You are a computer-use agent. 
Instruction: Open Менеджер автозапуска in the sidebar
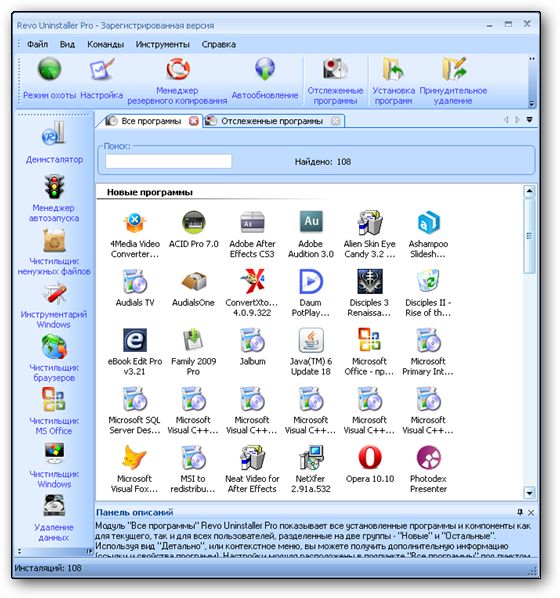54,198
